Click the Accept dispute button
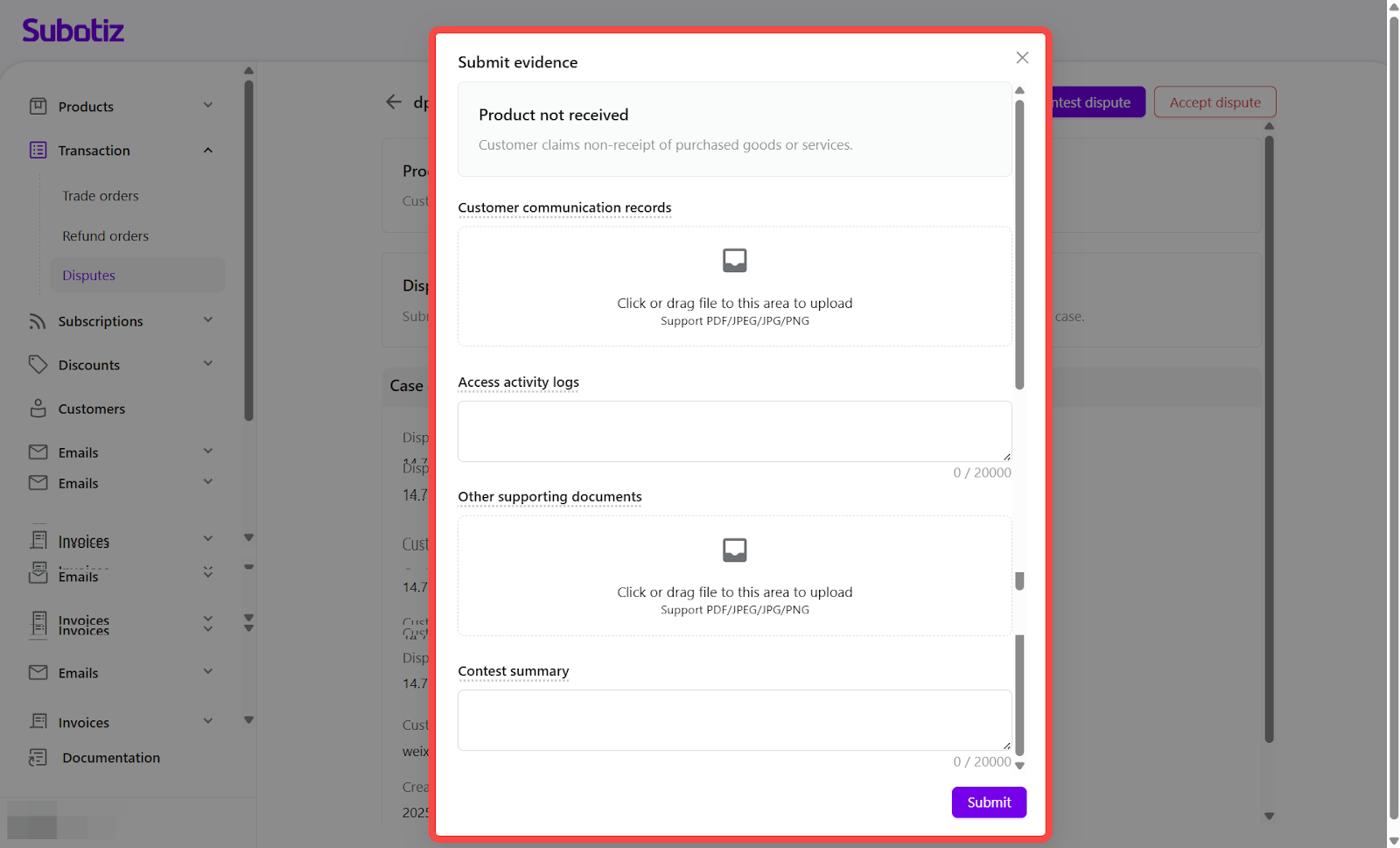1400x848 pixels. [1214, 102]
